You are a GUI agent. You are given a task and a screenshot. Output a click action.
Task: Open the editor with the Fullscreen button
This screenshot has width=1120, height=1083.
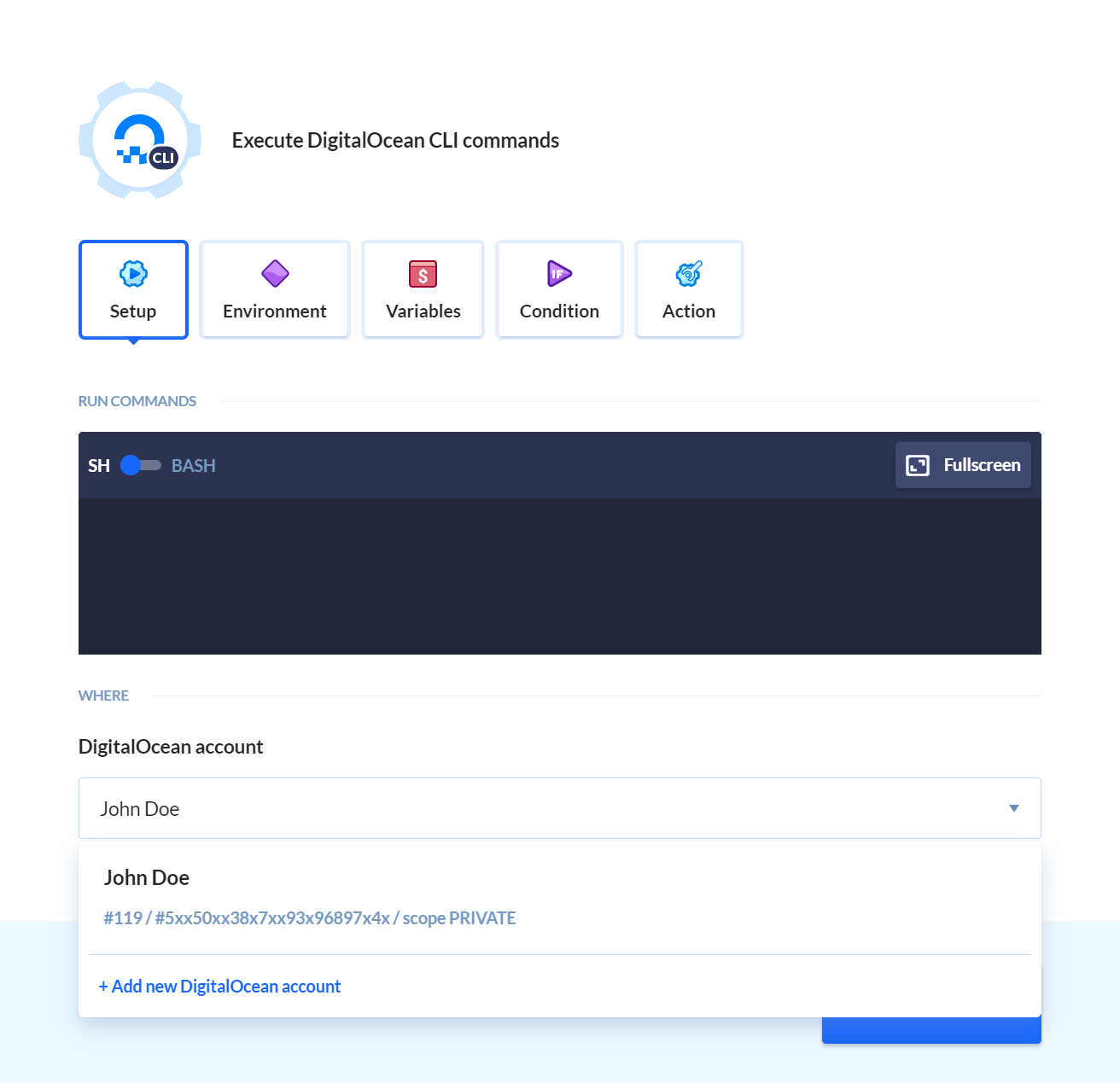pyautogui.click(x=963, y=465)
